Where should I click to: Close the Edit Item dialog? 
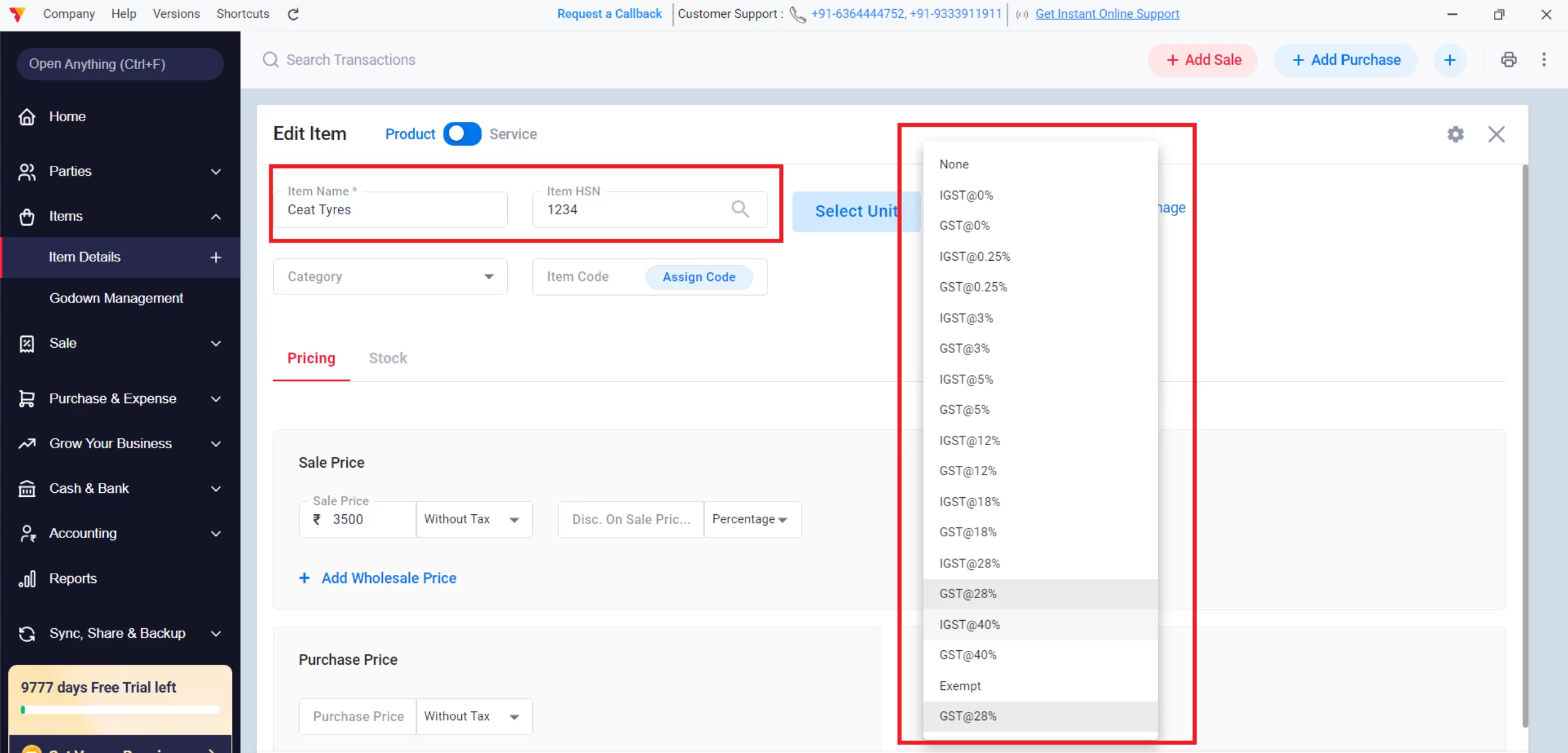tap(1496, 134)
